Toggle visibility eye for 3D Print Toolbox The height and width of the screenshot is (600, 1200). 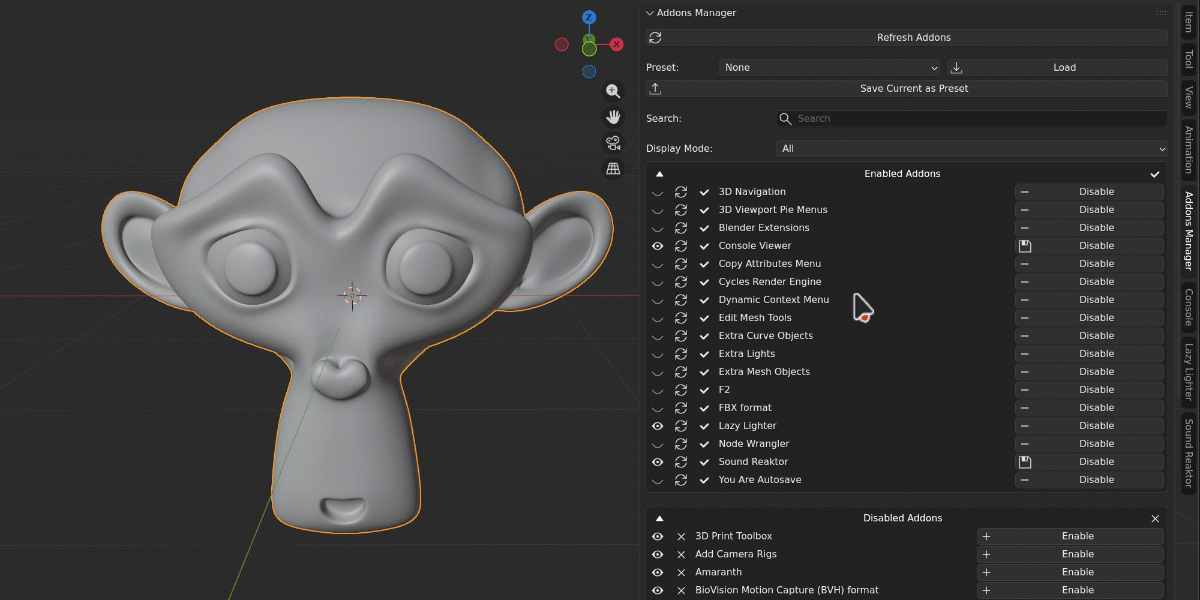tap(658, 536)
